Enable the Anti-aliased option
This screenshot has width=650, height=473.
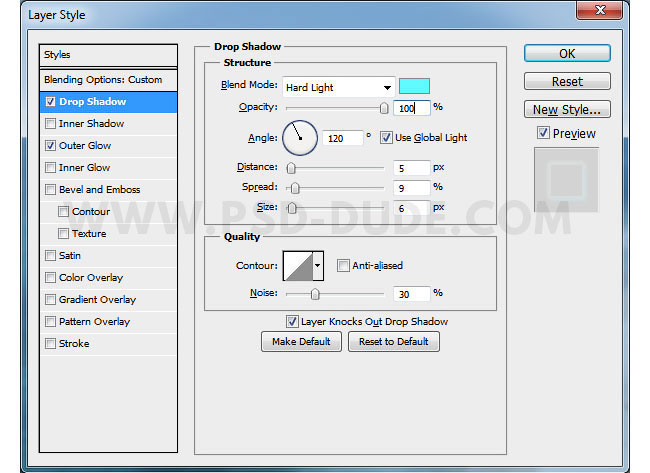[x=344, y=265]
